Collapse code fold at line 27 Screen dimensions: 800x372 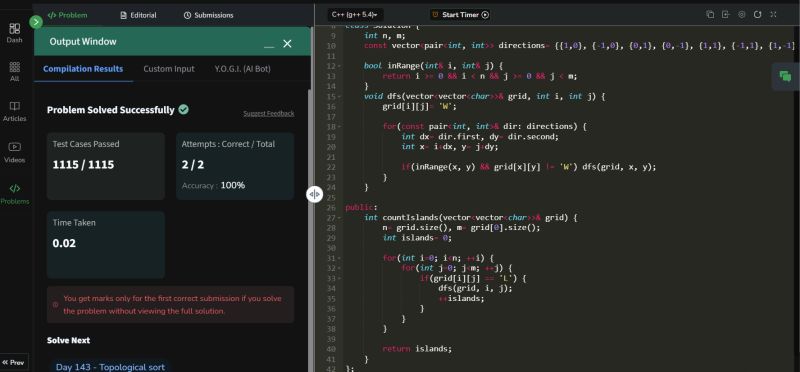[340, 218]
